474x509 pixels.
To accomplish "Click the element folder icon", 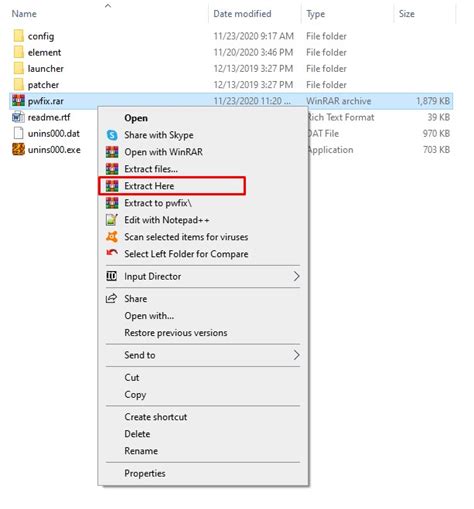I will 19,52.
